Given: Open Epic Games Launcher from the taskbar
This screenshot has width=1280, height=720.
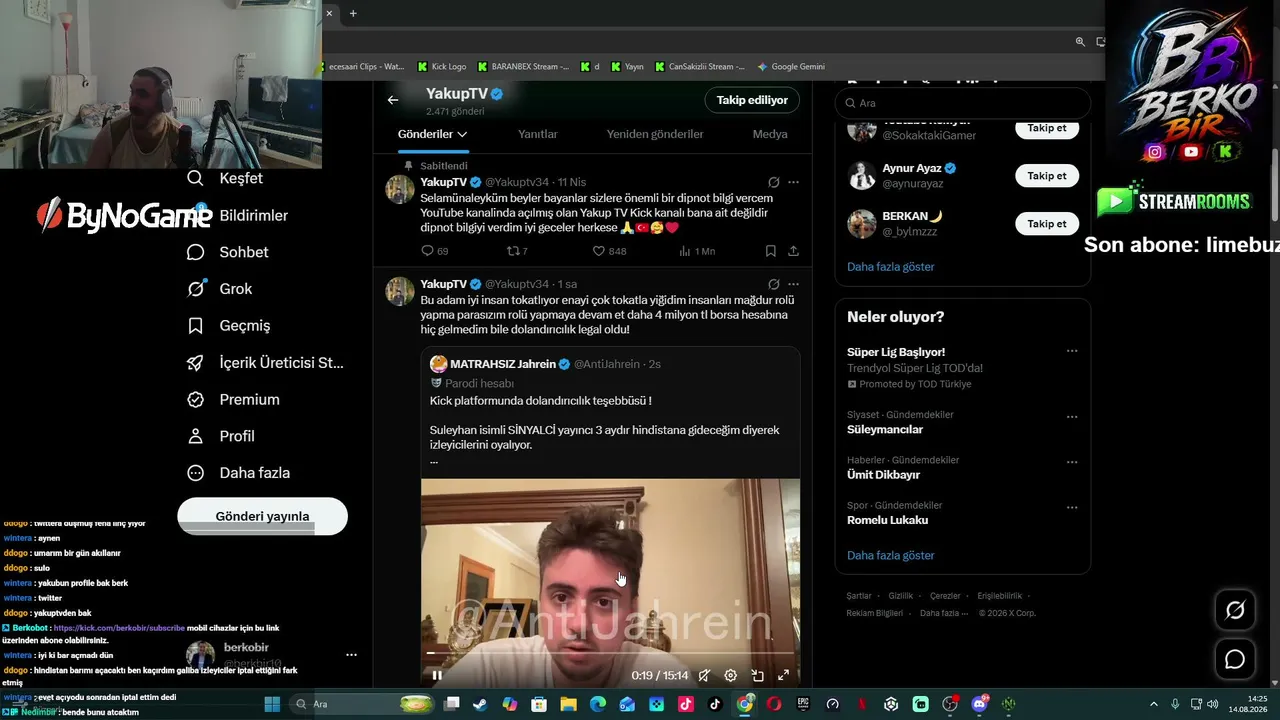Looking at the screenshot, I should point(803,704).
